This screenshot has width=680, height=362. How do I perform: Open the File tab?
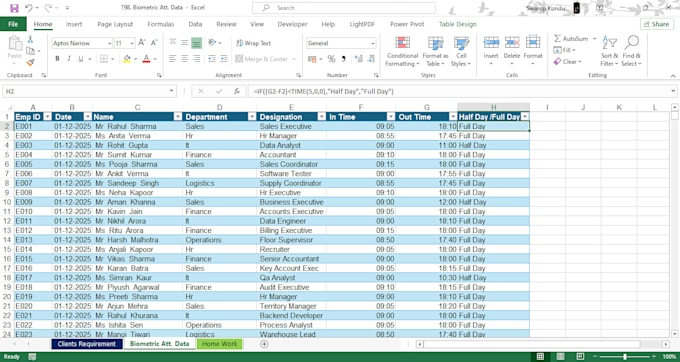tap(13, 24)
